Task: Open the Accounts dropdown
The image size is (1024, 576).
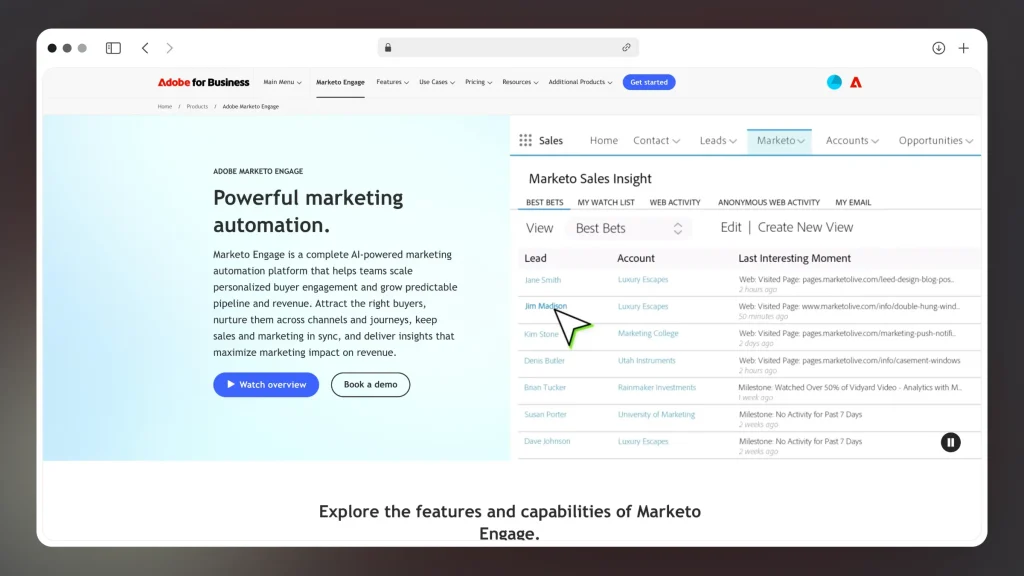Action: 851,140
